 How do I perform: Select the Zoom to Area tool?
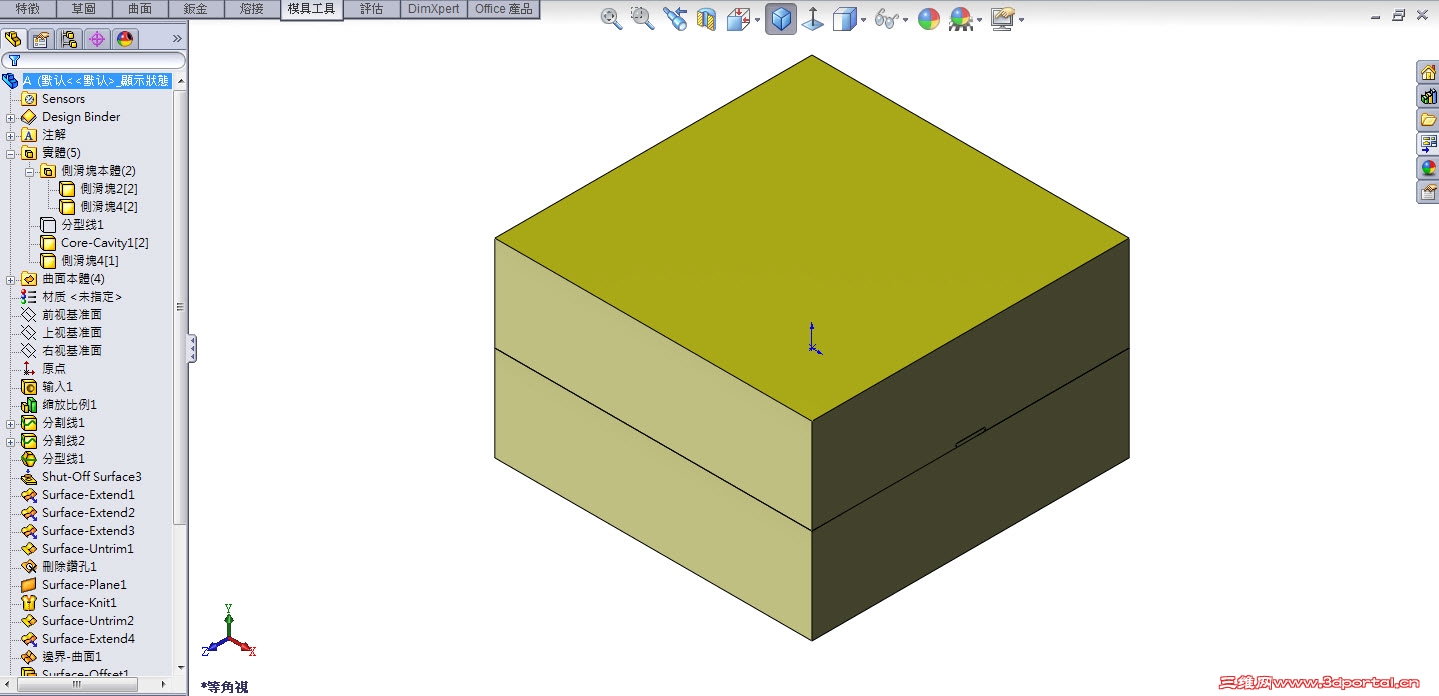point(643,19)
